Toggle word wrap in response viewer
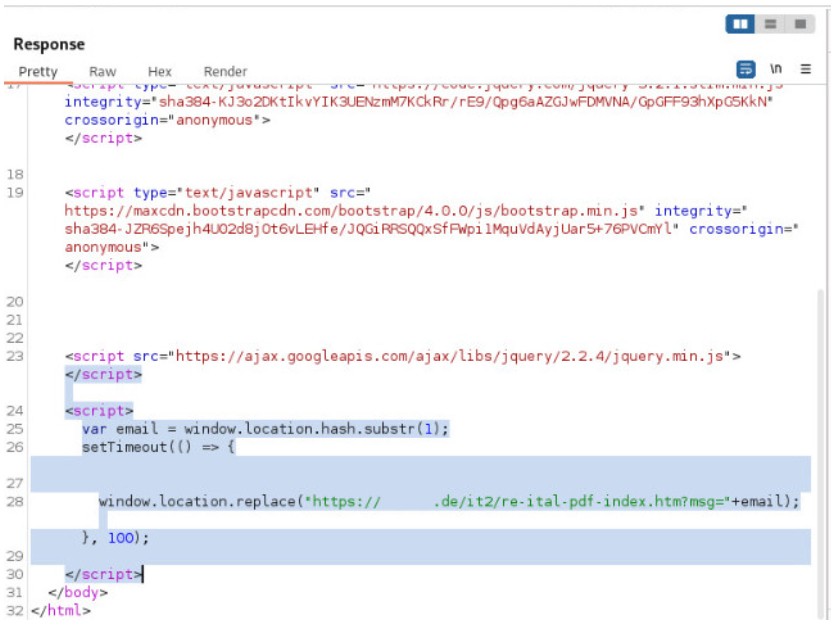The height and width of the screenshot is (634, 840). click(x=746, y=70)
